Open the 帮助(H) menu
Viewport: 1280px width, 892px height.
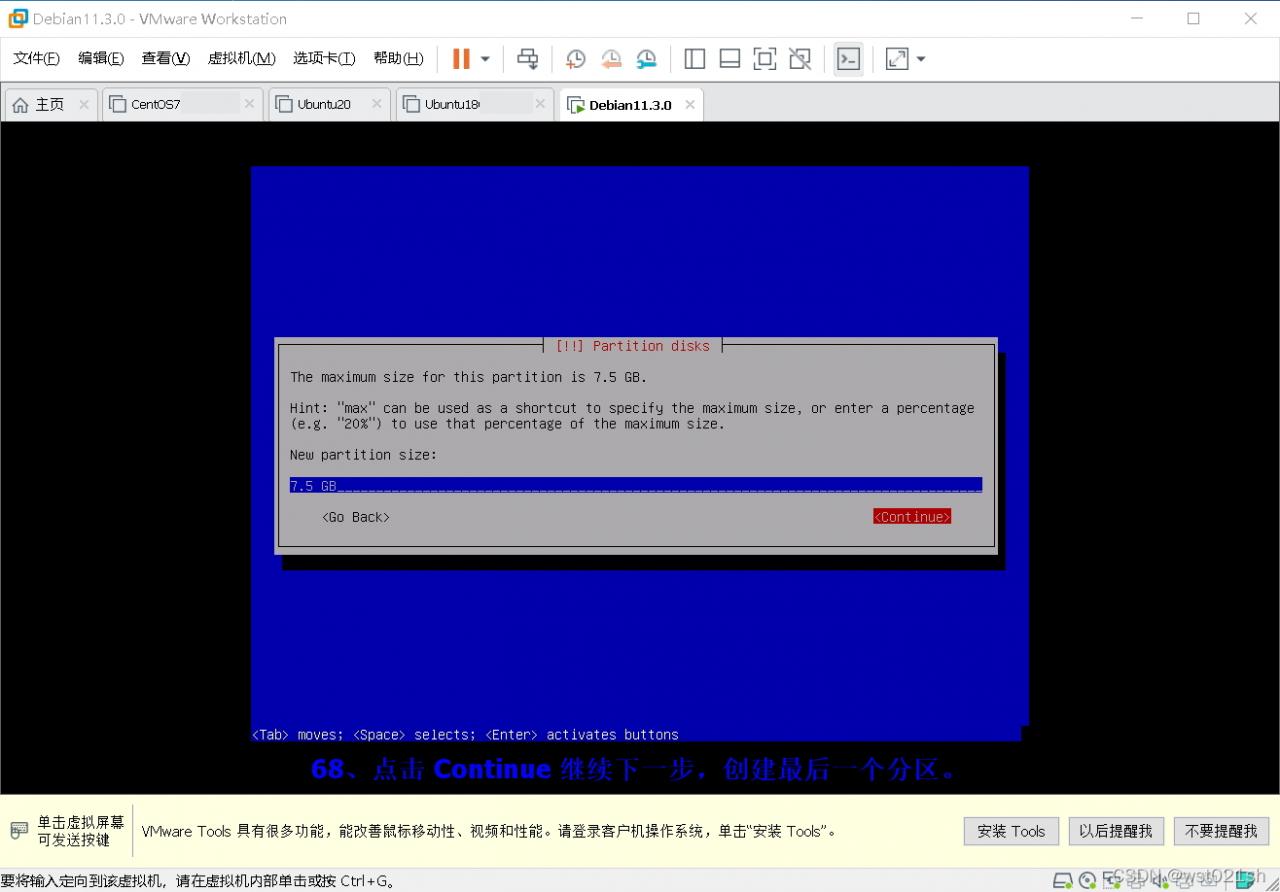[398, 58]
